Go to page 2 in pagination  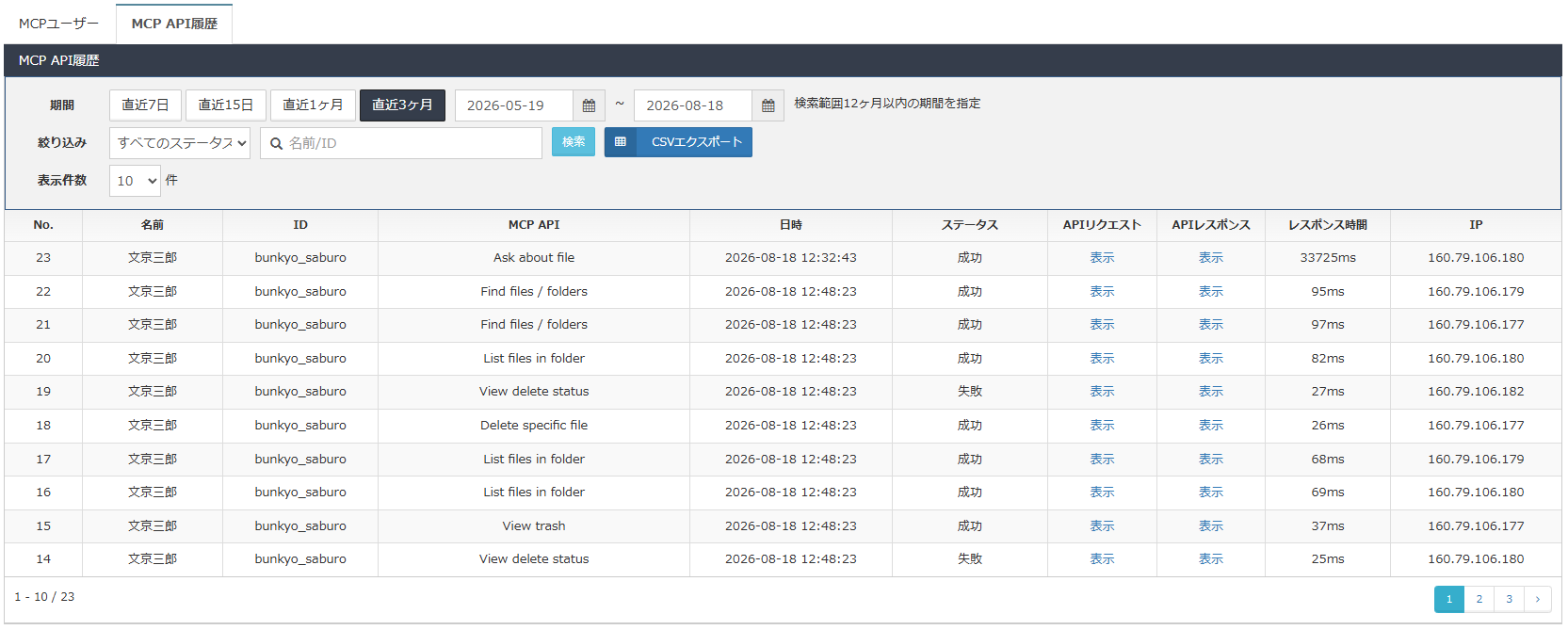click(1479, 599)
